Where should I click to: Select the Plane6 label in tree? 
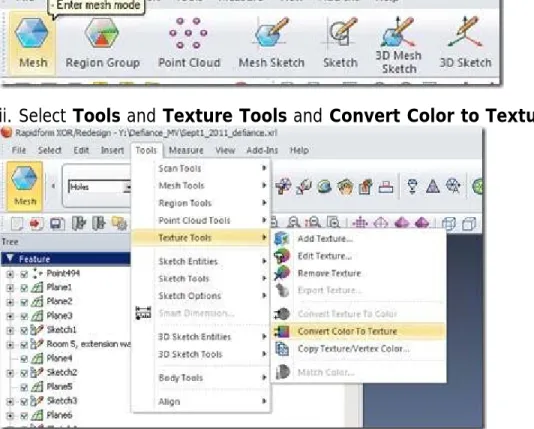[59, 415]
